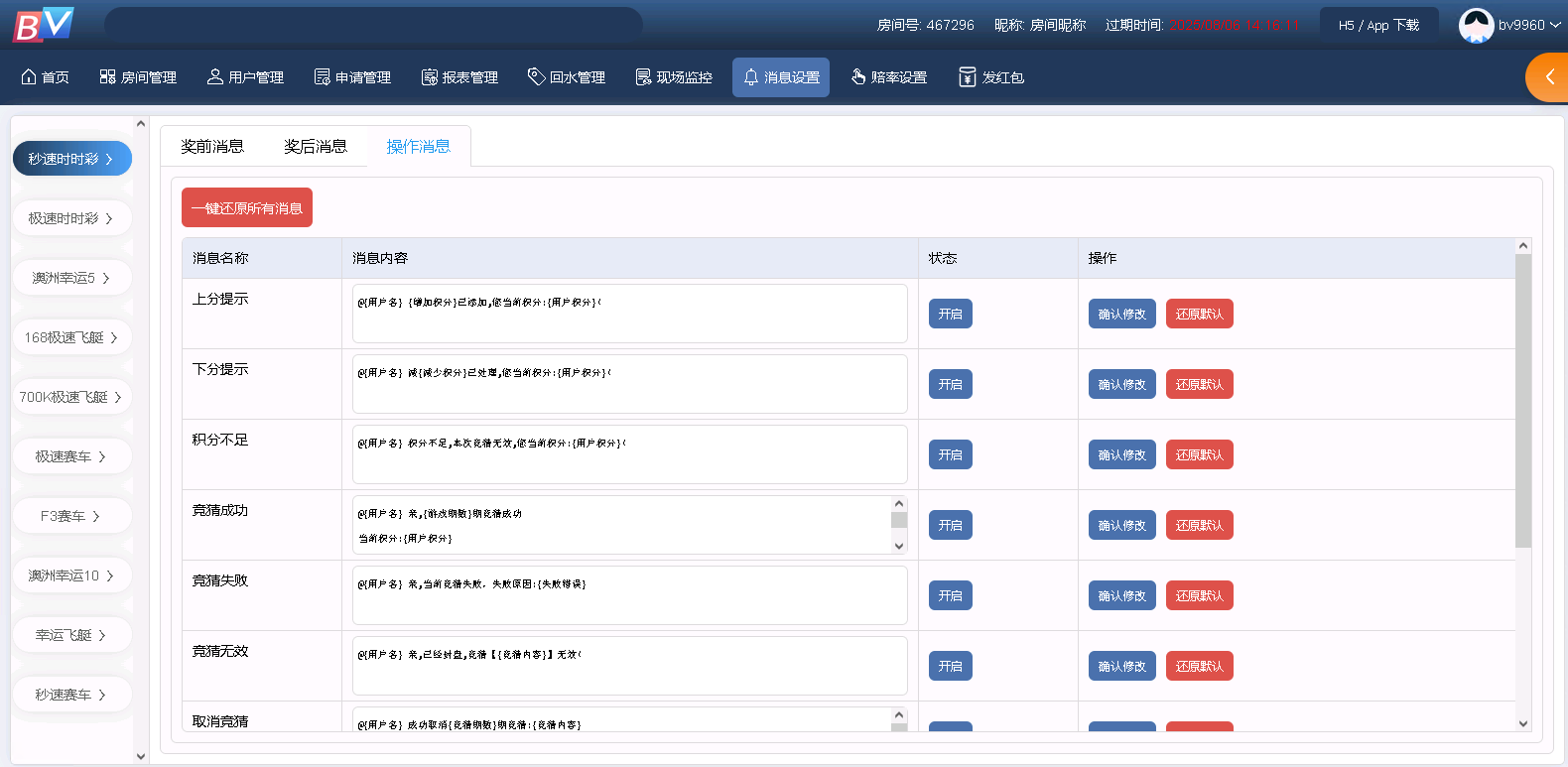Click the 竞猜无效 message content field
Viewport: 1568px width, 767px height.
[629, 666]
